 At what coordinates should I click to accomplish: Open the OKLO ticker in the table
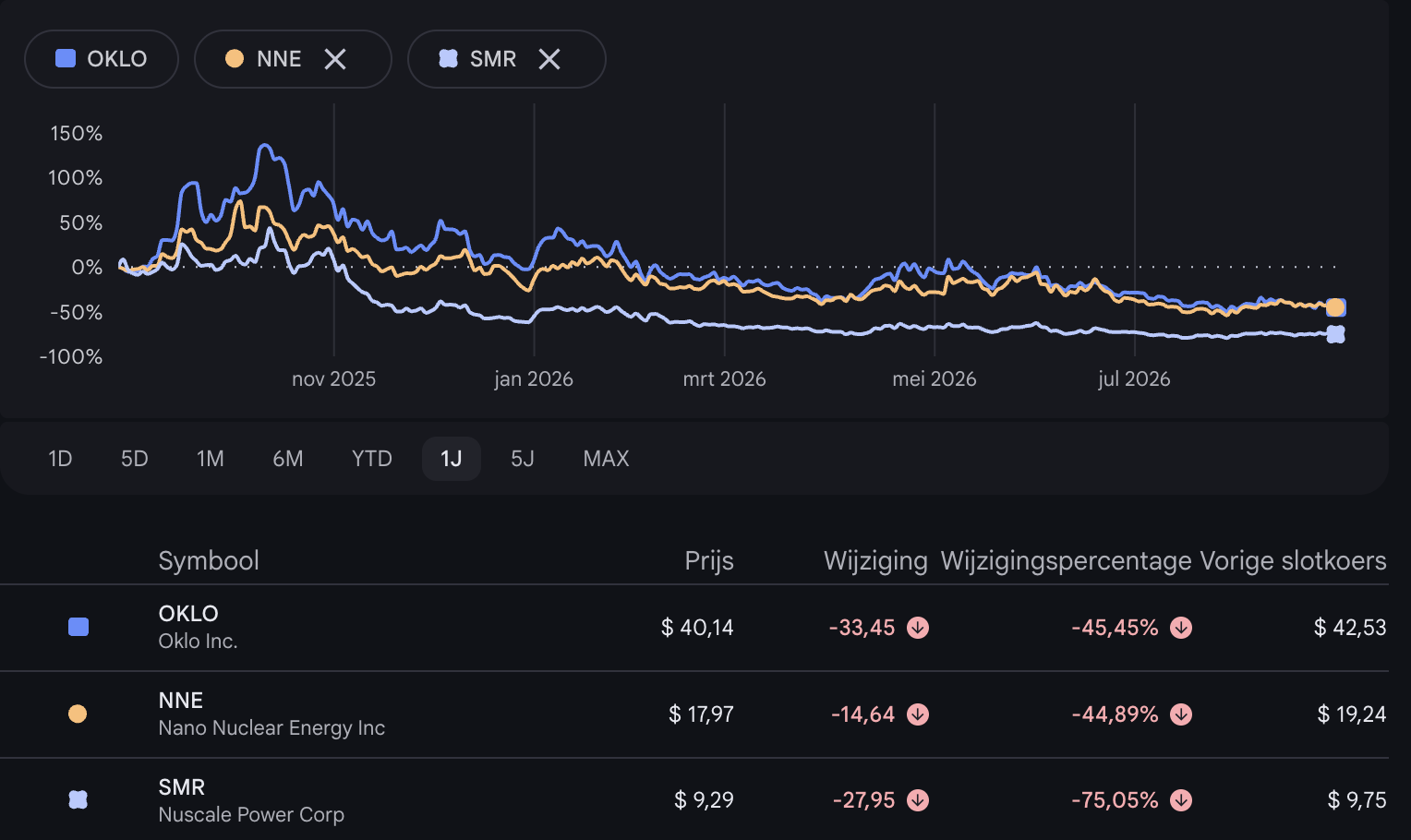click(x=188, y=614)
